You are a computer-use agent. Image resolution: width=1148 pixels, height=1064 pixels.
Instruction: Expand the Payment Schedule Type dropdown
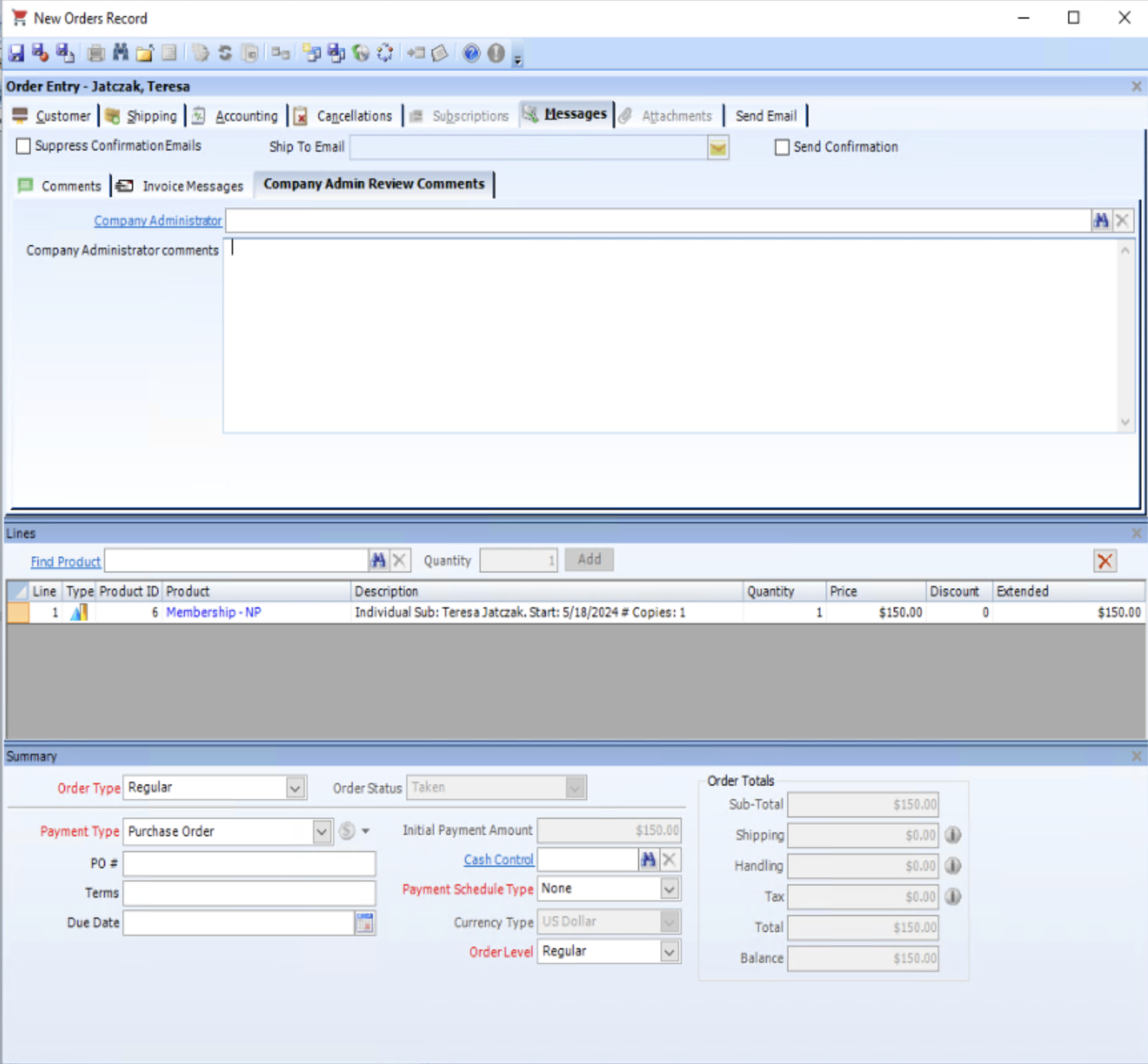click(669, 889)
